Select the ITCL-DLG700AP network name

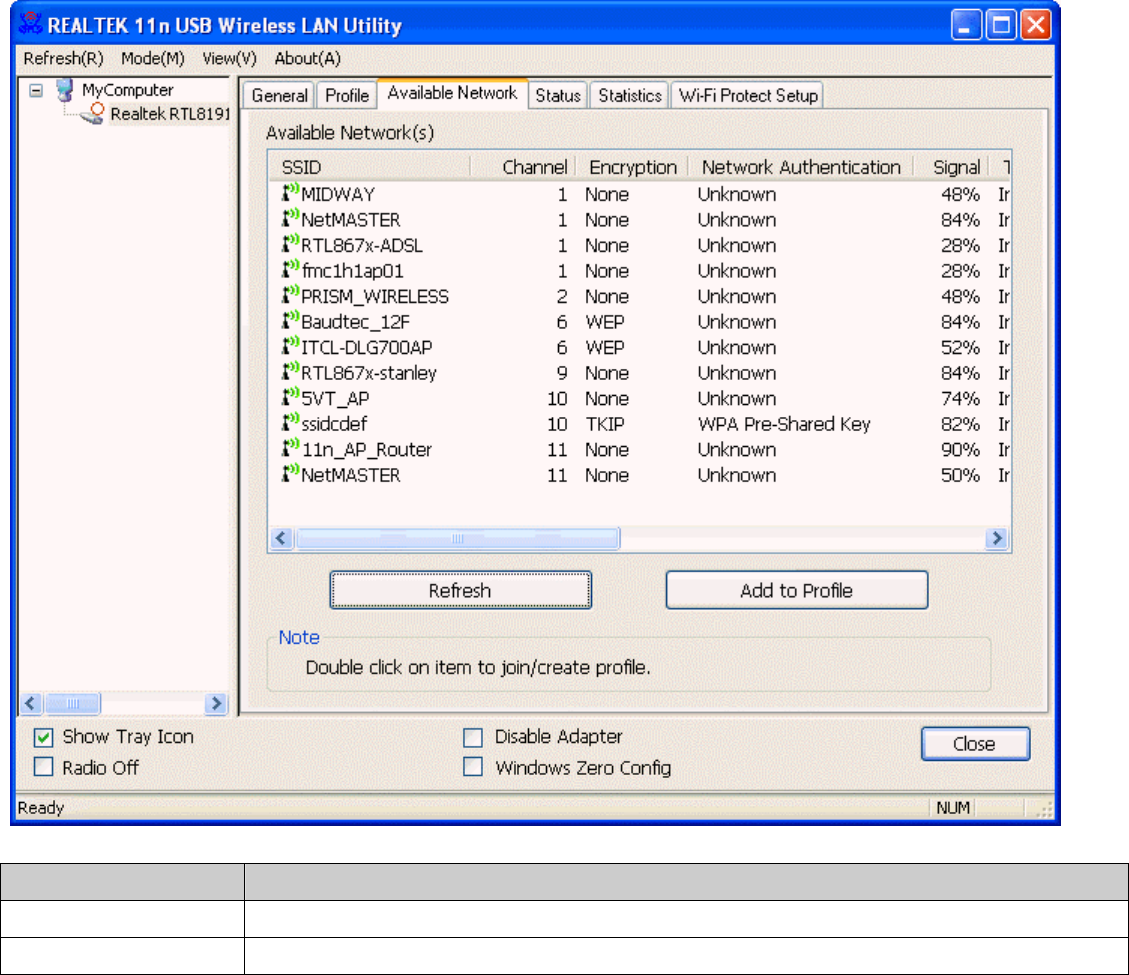[x=366, y=348]
